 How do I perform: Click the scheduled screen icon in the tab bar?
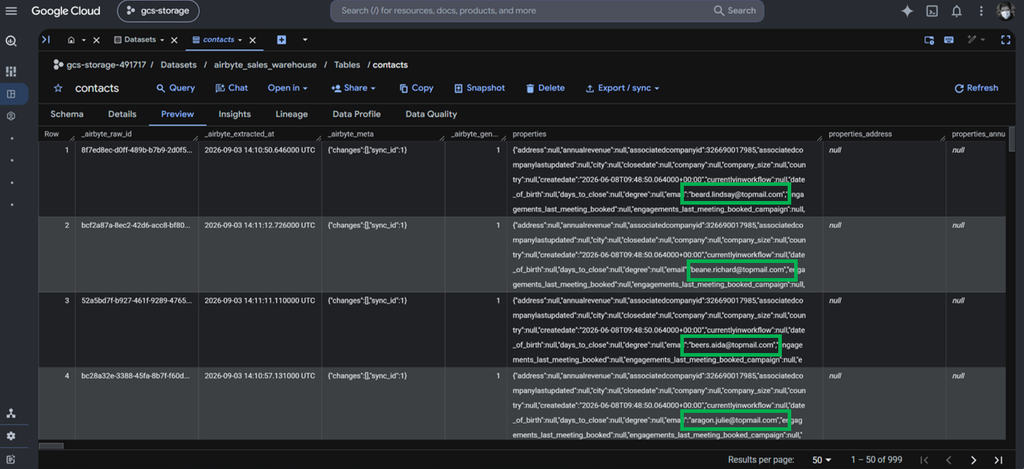[x=929, y=40]
